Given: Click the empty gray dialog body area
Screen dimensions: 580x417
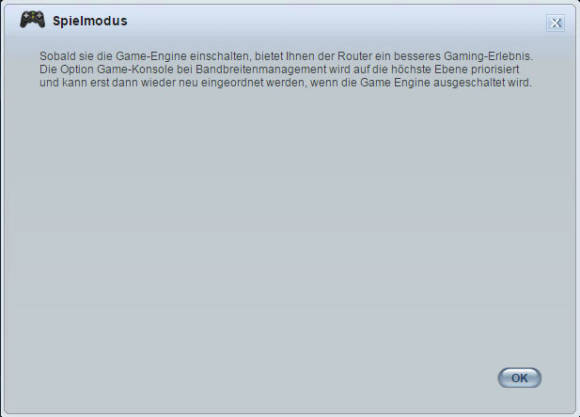Looking at the screenshot, I should click(289, 222).
